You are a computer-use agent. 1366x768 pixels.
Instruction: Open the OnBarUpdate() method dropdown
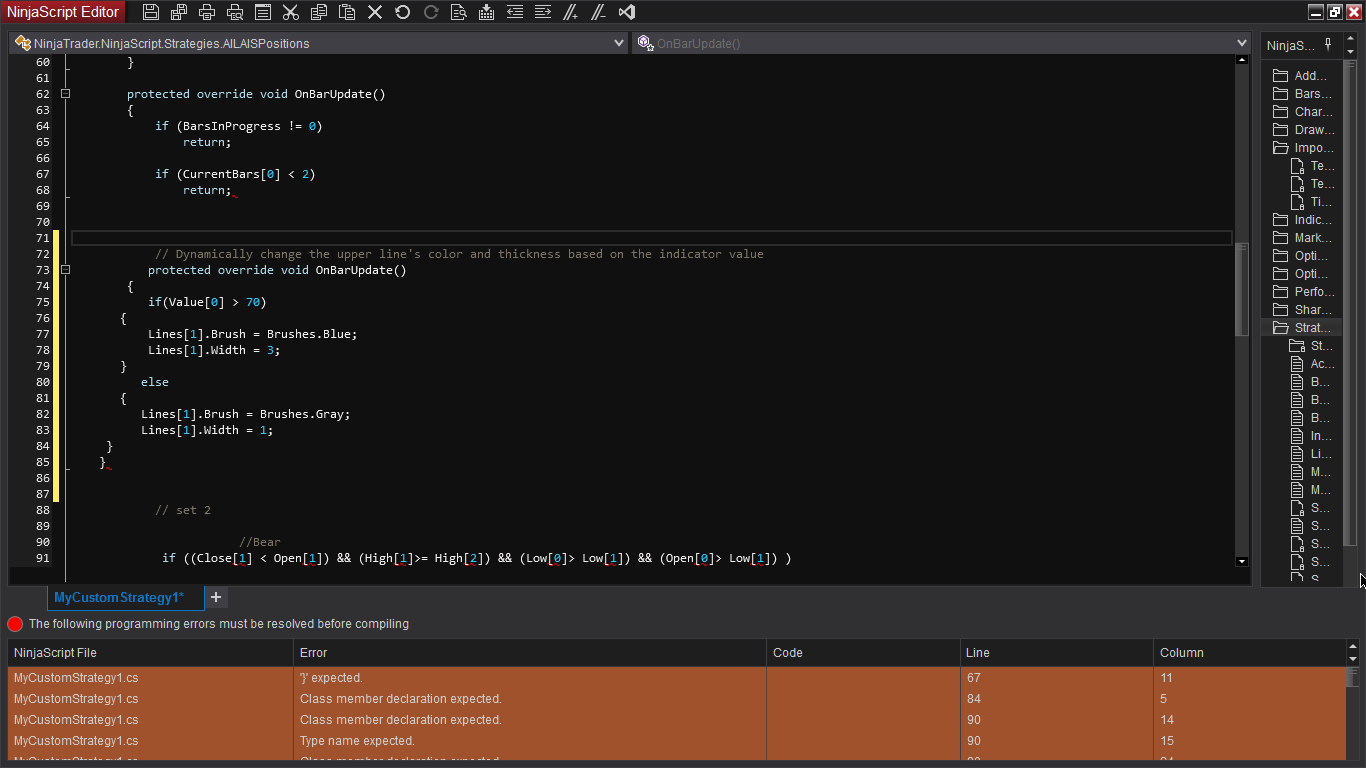pyautogui.click(x=1242, y=44)
